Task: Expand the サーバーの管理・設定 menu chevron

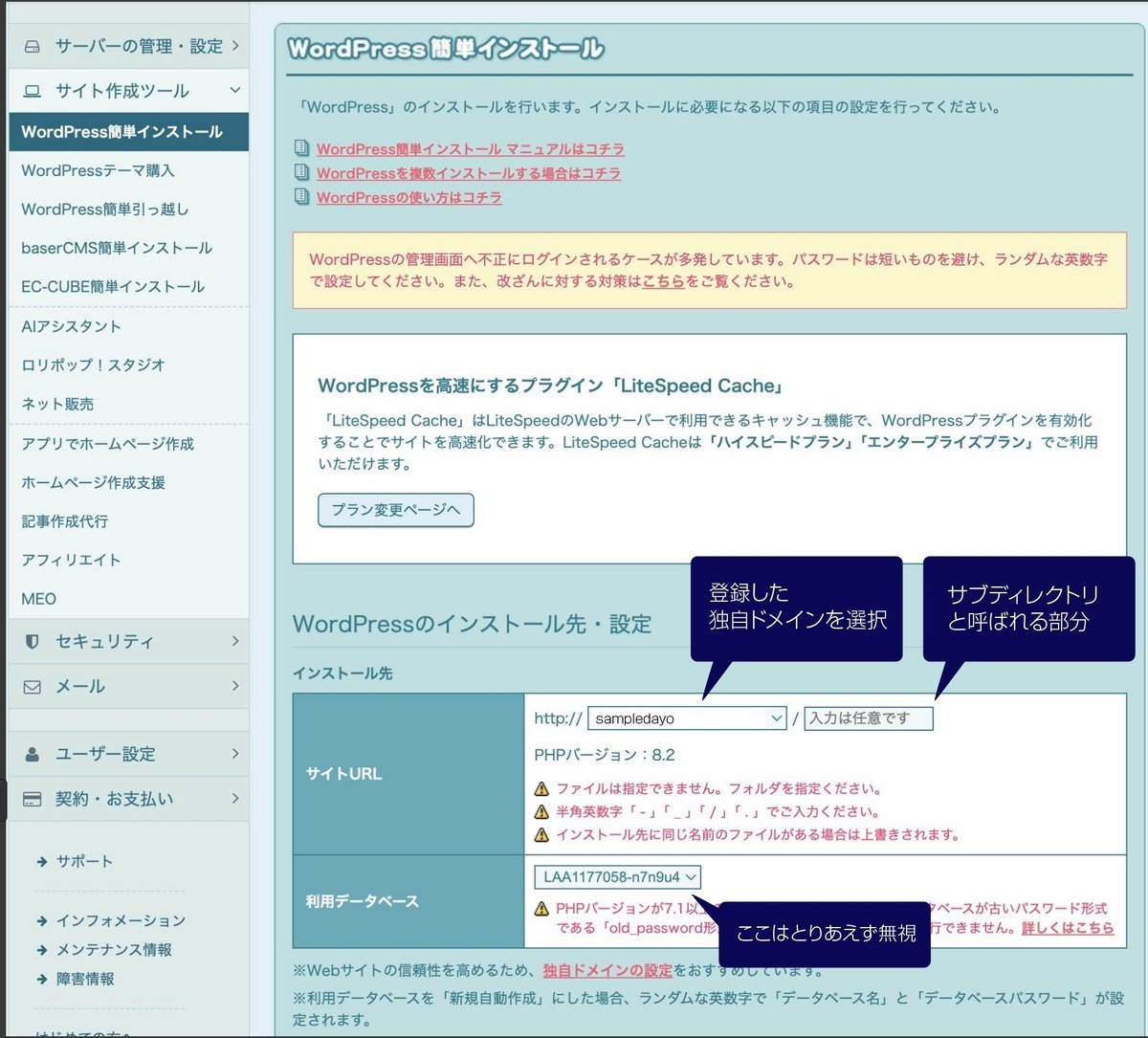Action: coord(235,45)
